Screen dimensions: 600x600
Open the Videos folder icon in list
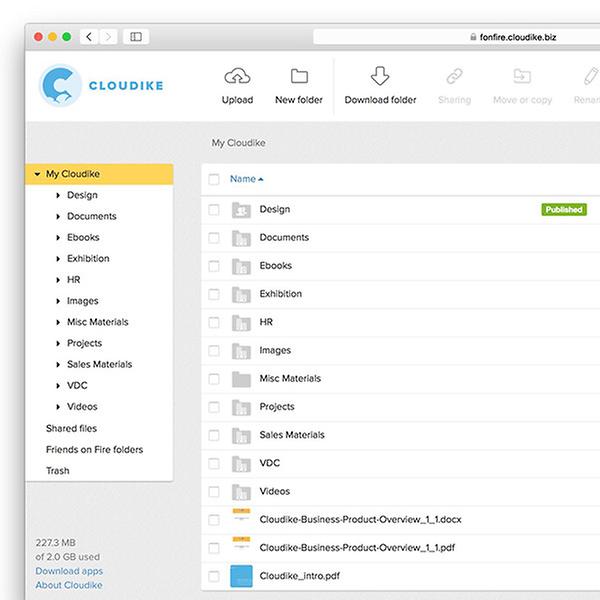(241, 492)
